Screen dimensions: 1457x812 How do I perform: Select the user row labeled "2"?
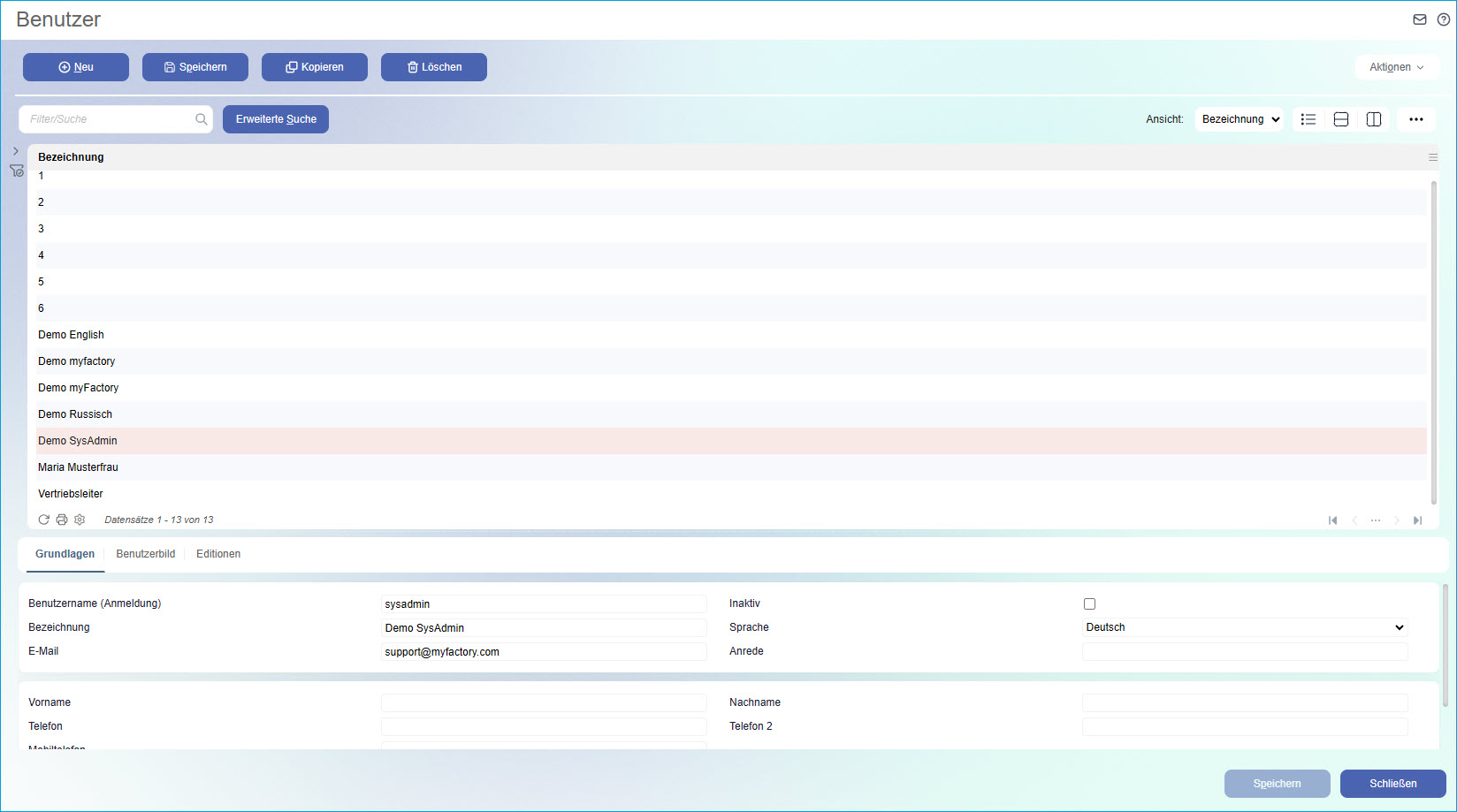731,202
